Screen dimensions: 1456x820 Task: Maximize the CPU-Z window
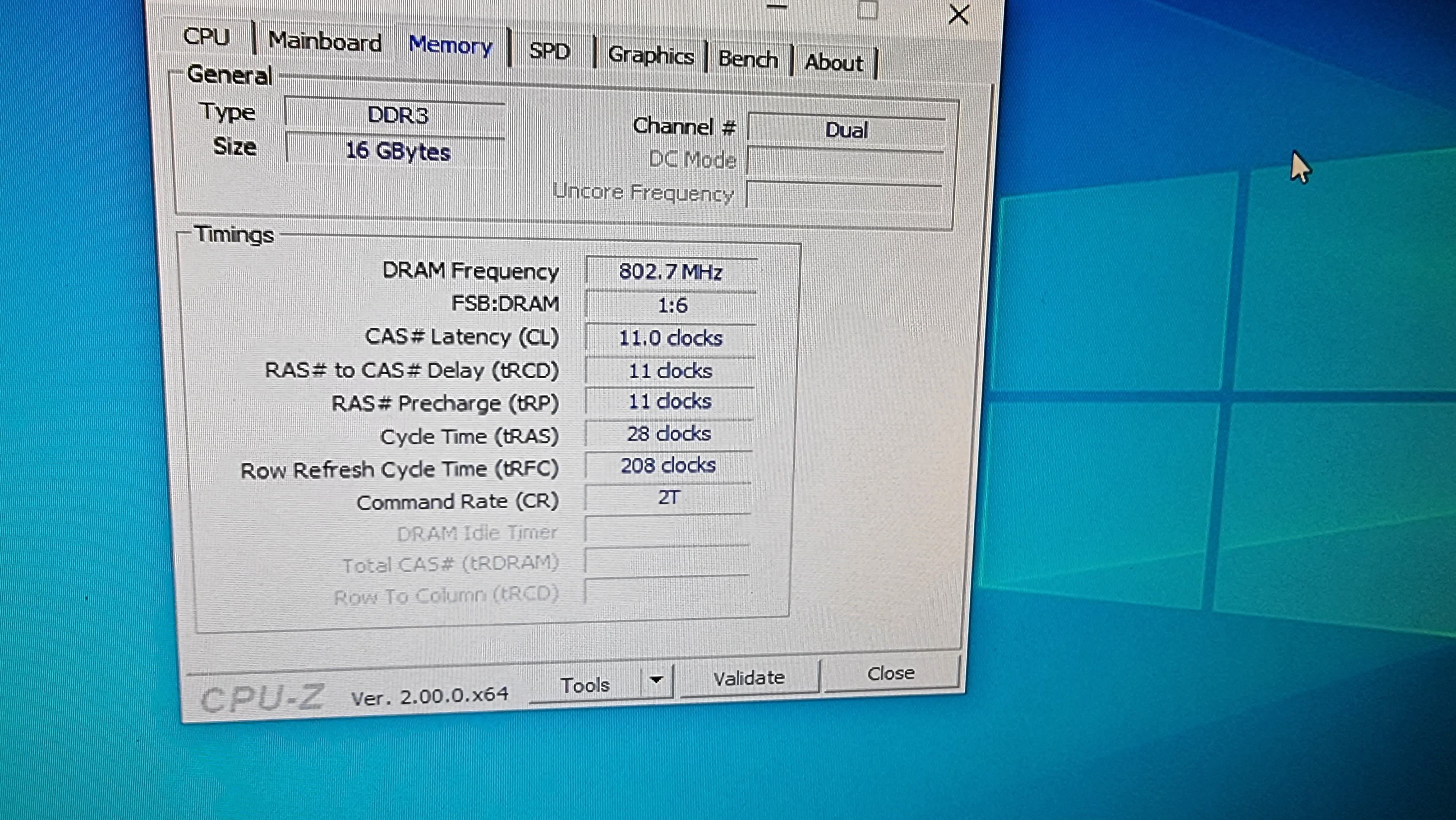[867, 10]
